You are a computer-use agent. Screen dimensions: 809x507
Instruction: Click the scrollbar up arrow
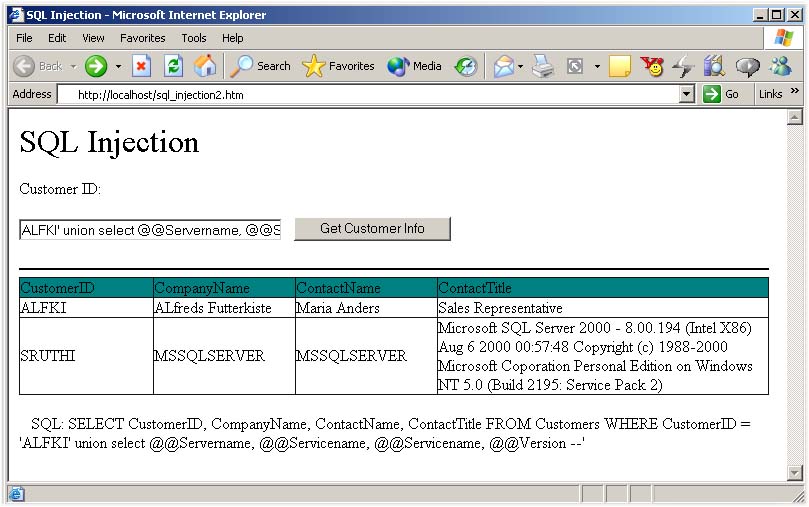pos(795,117)
